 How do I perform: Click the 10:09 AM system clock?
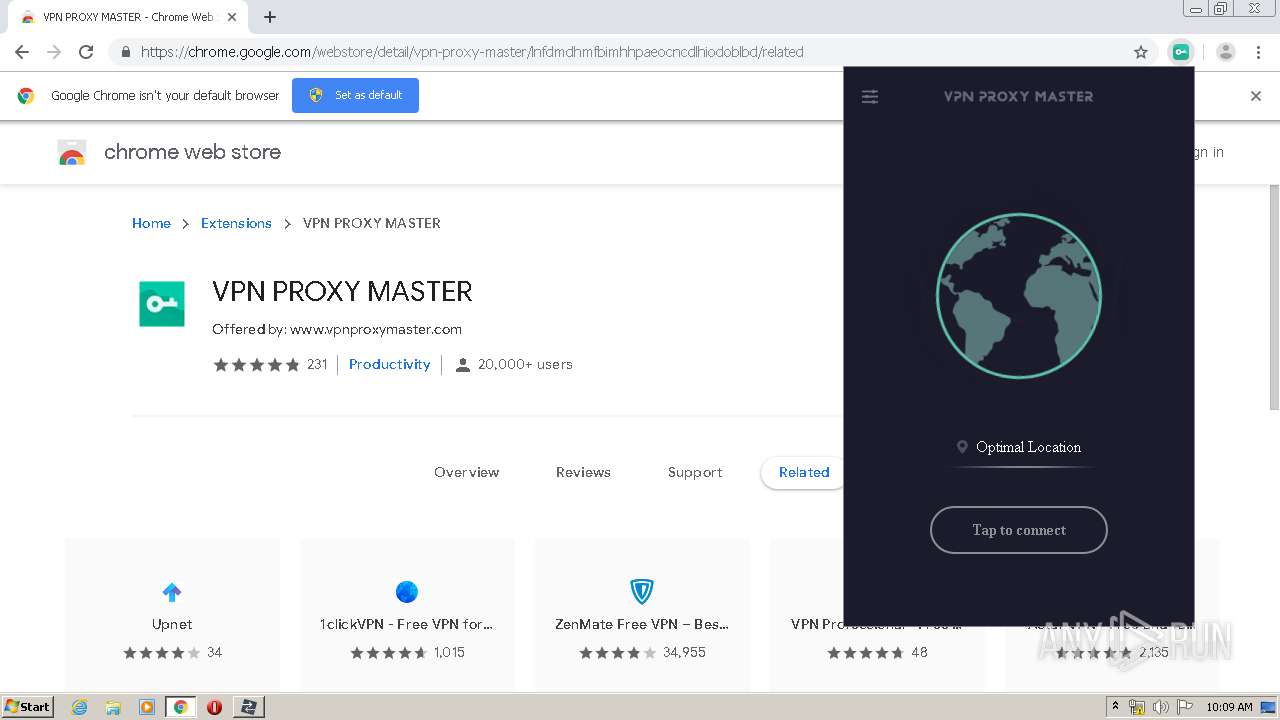[1229, 707]
